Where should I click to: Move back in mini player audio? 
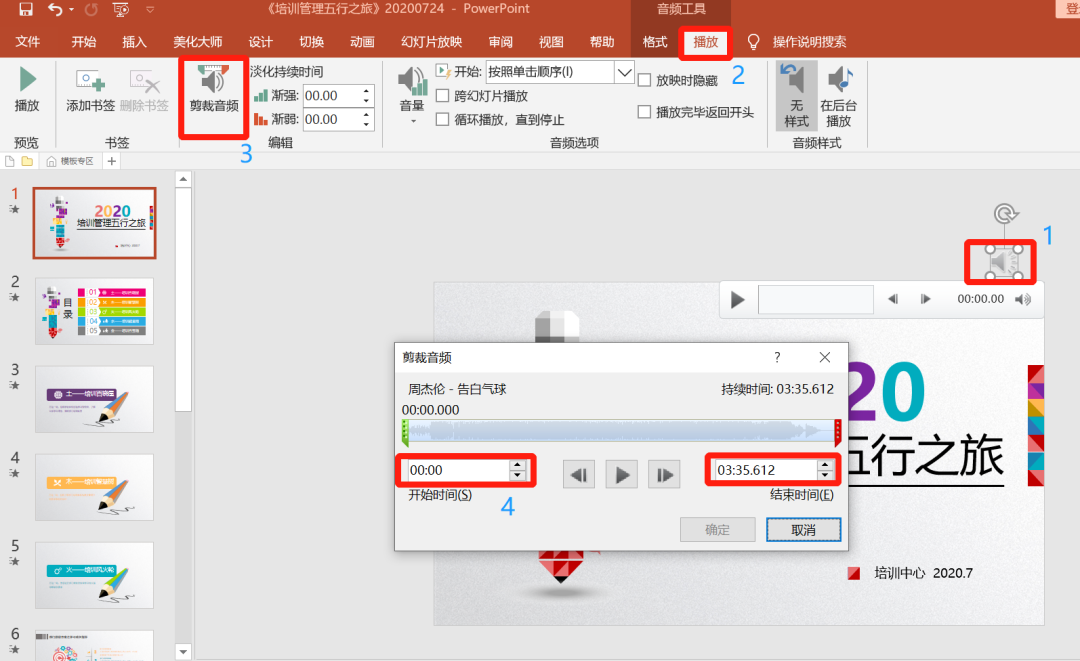tap(893, 299)
